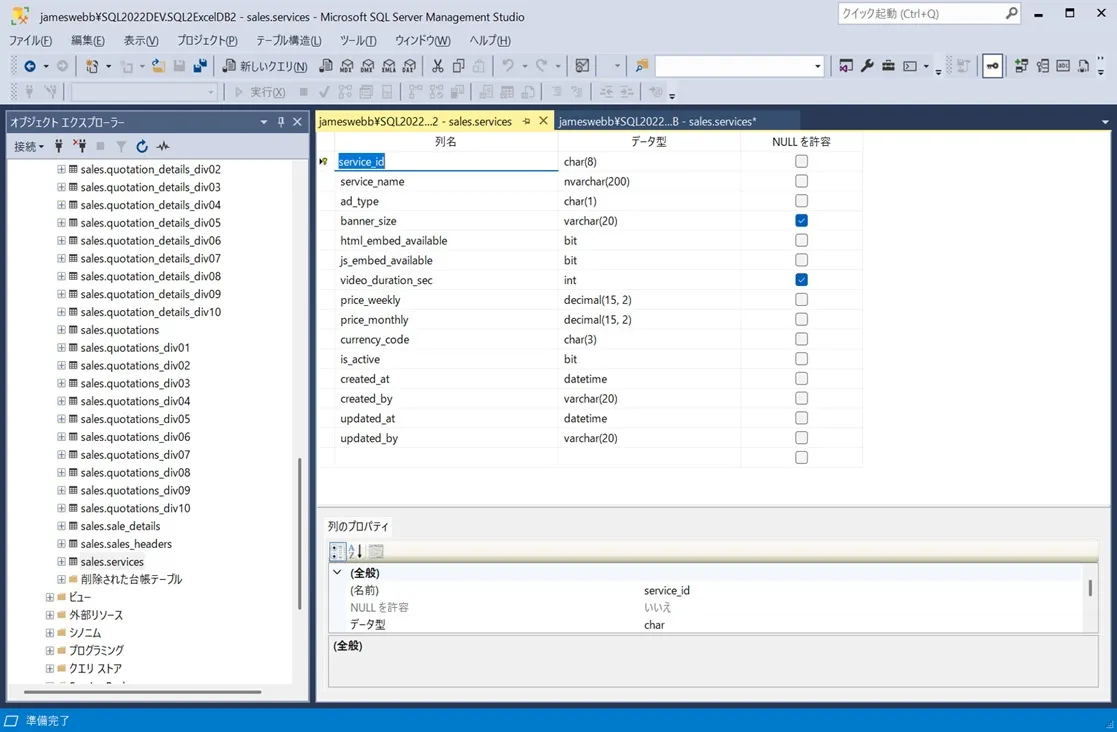Click the Save All toolbar icon
This screenshot has width=1117, height=732.
pos(200,66)
